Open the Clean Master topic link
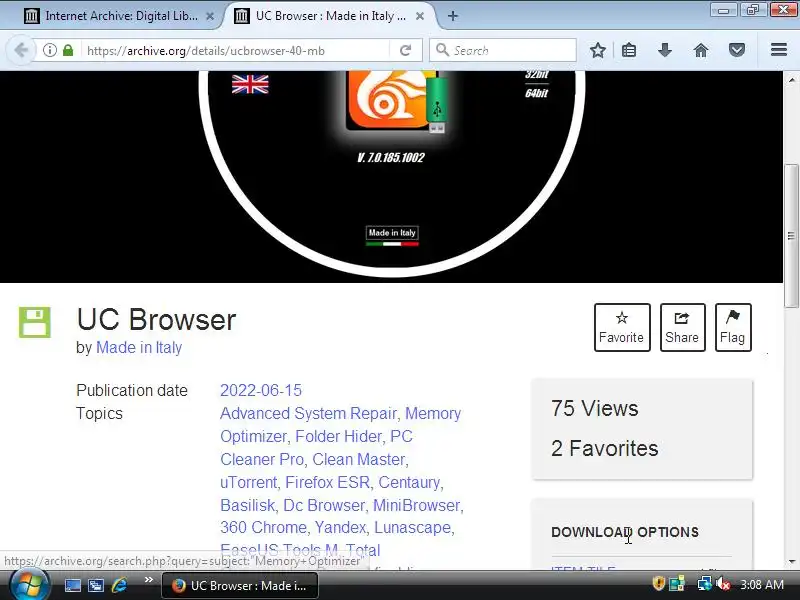This screenshot has width=800, height=600. coord(359,459)
